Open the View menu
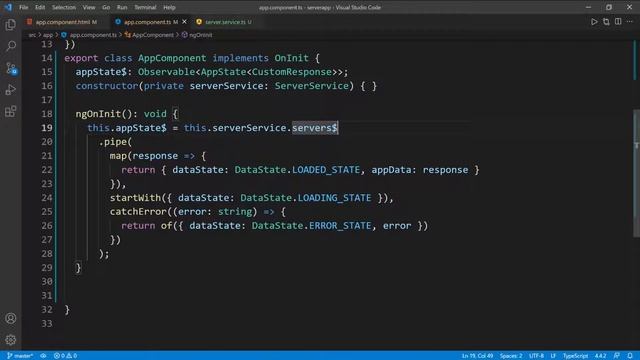Image resolution: width=640 pixels, height=360 pixels. (89, 7)
